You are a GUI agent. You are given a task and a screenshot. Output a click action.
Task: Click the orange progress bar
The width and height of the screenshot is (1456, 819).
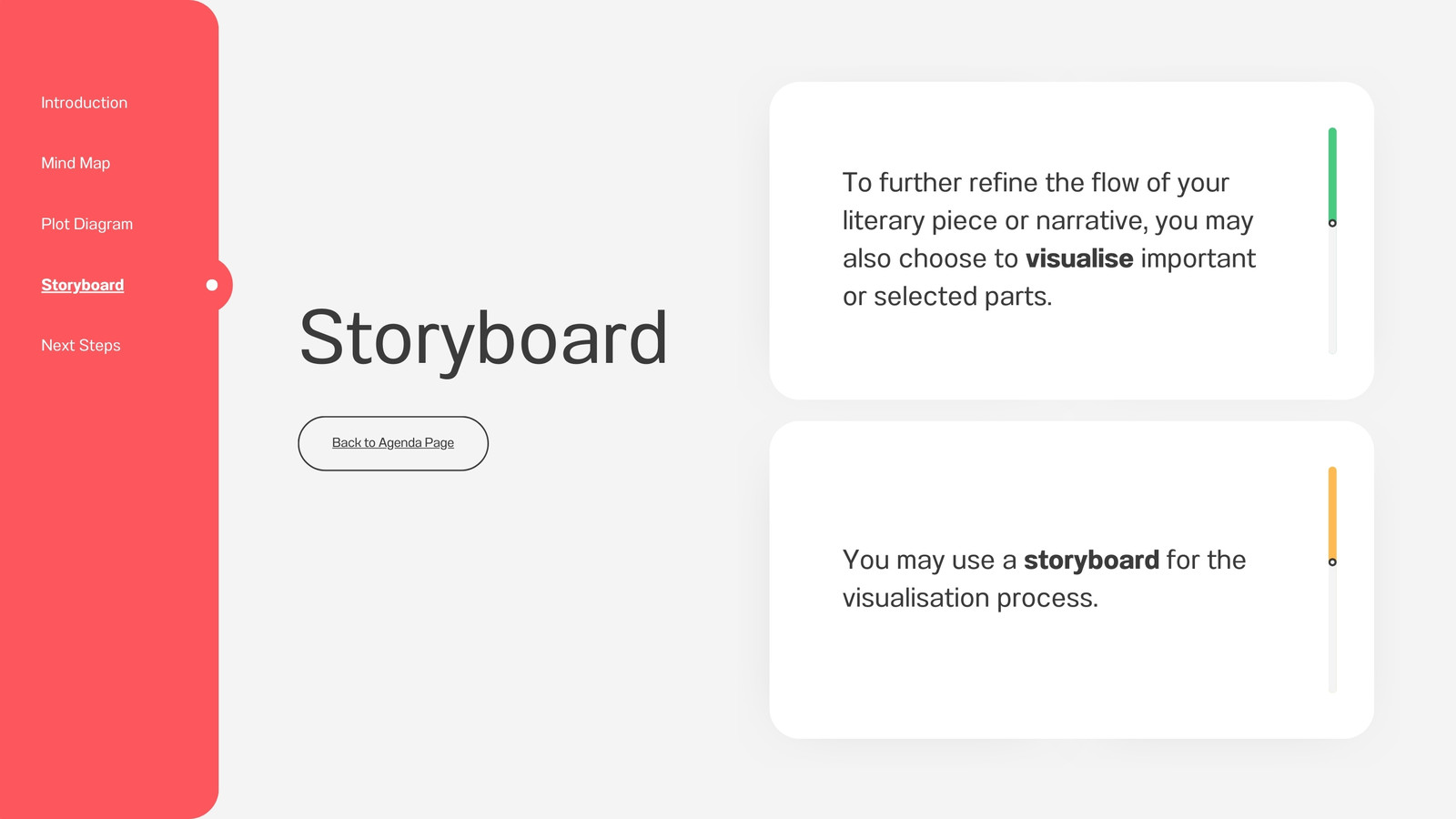pos(1332,512)
